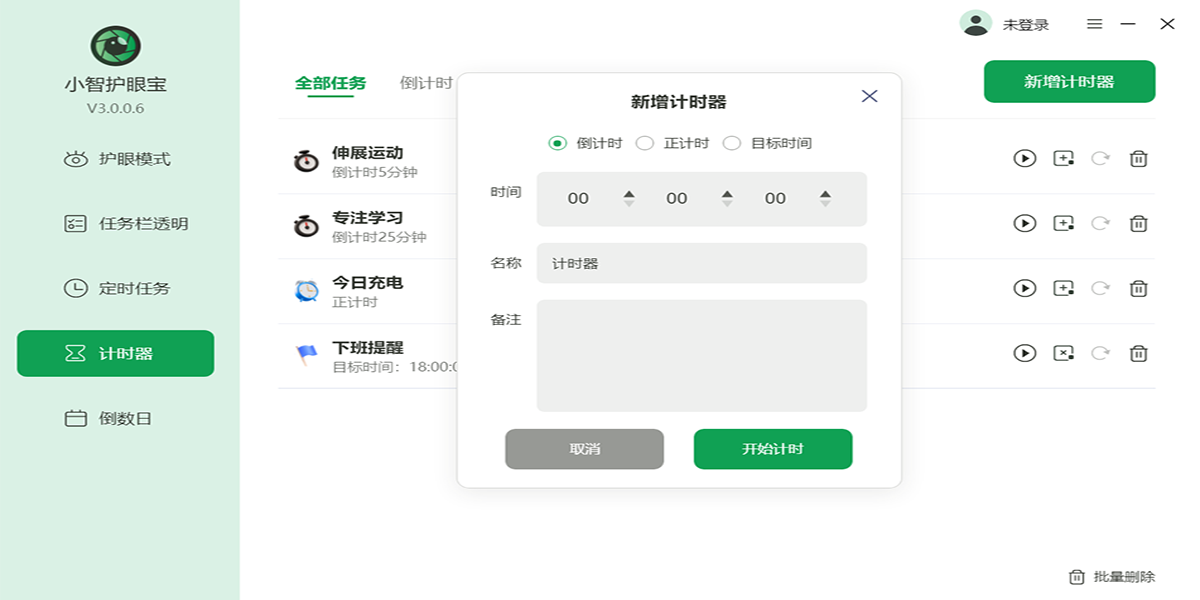Viewport: 1200px width, 600px height.
Task: Click 批量删除 at the bottom right
Action: pos(1112,577)
